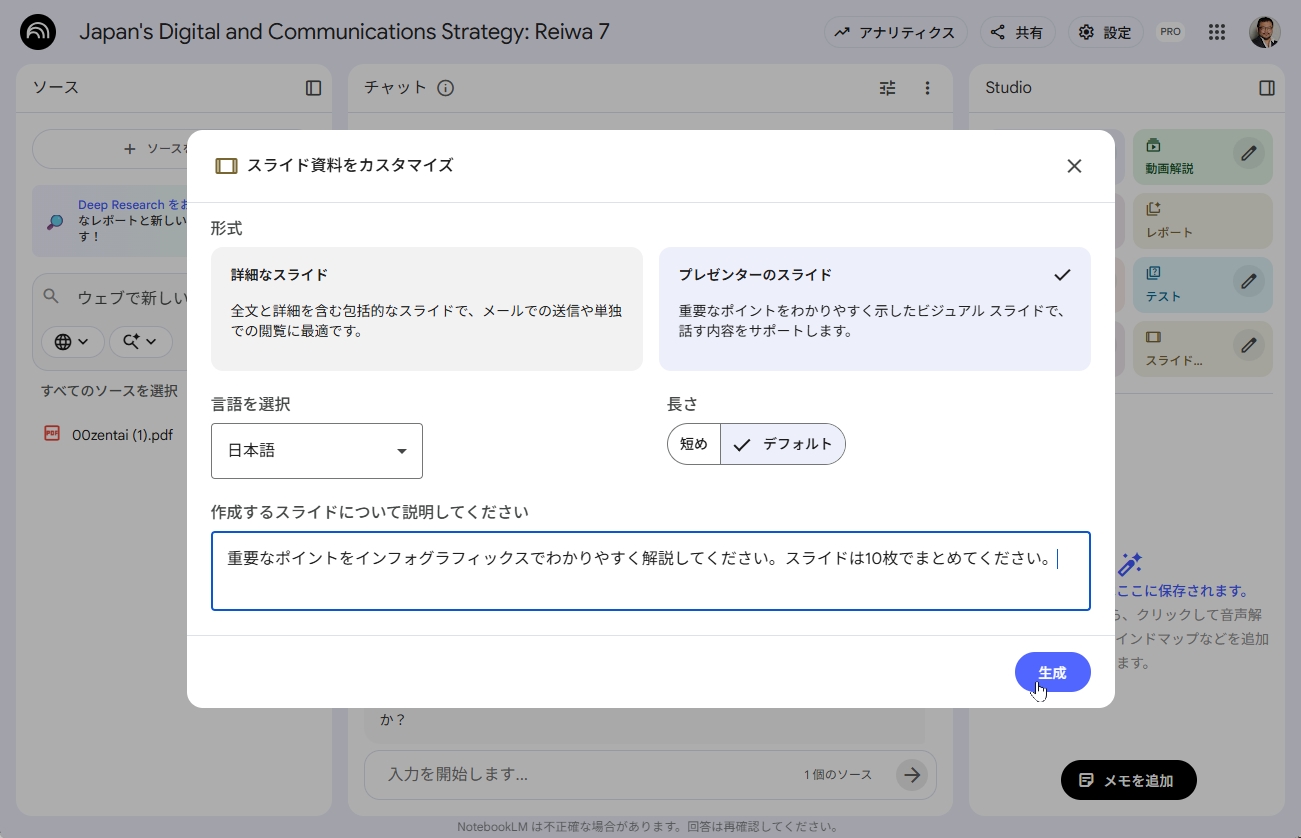Open chat more options menu

[x=928, y=88]
